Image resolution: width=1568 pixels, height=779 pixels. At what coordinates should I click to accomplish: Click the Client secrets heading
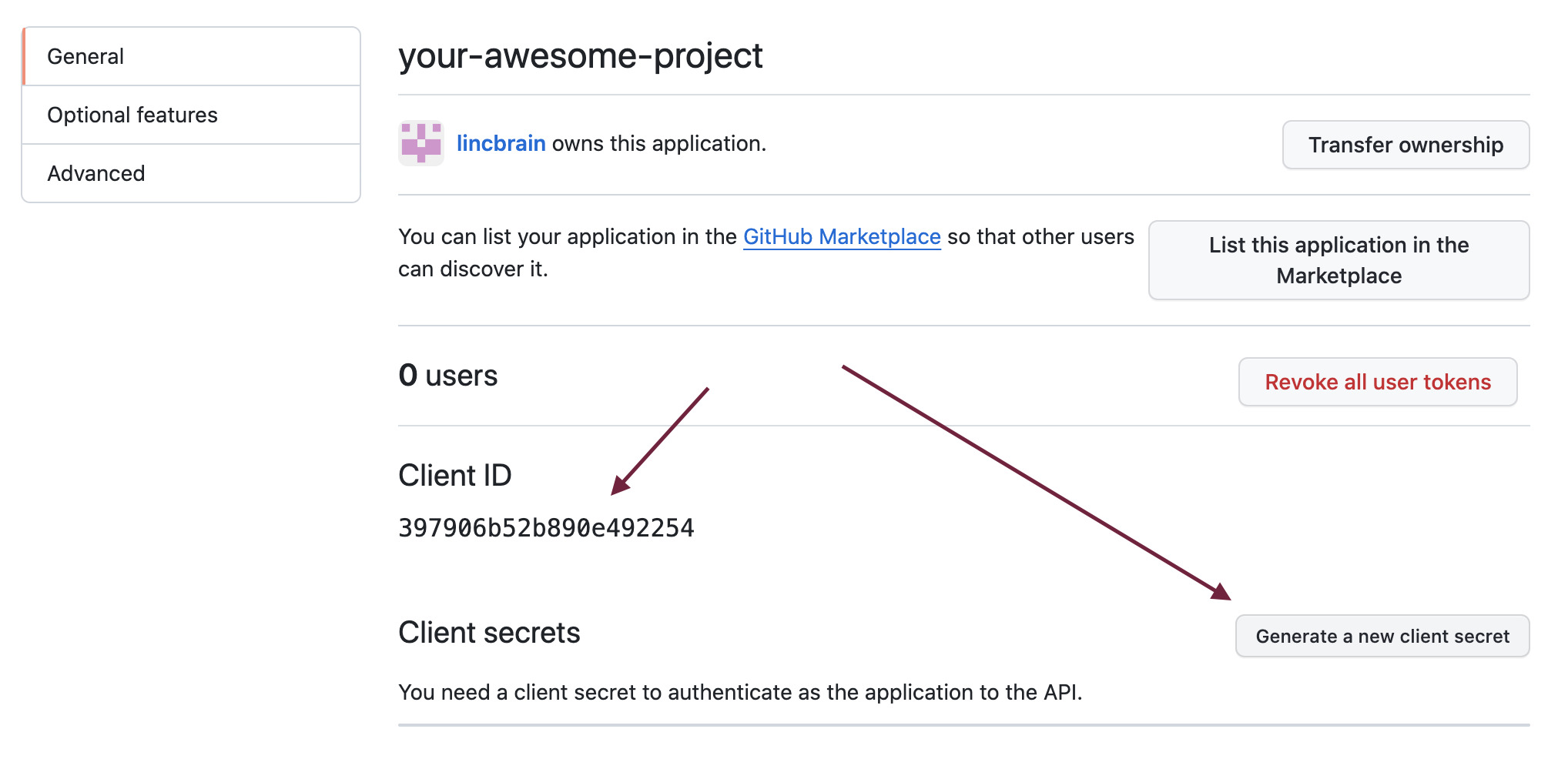tap(489, 633)
